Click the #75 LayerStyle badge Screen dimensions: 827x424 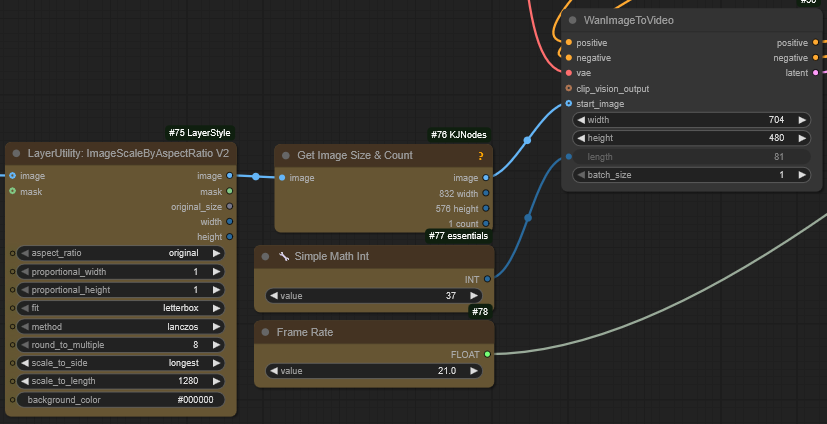click(x=201, y=133)
